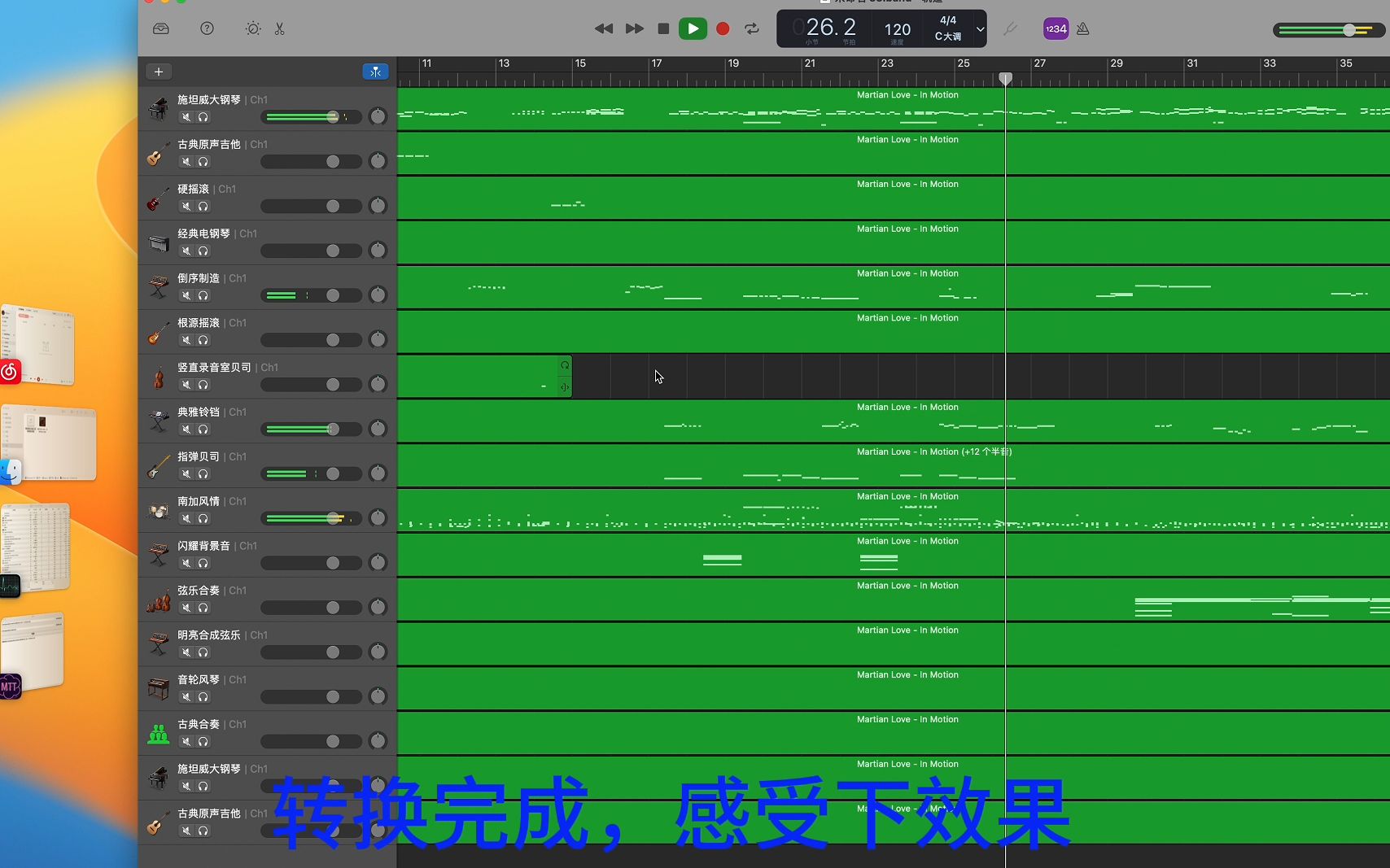
Task: Open the Editor using the scissors icon
Action: point(279,28)
